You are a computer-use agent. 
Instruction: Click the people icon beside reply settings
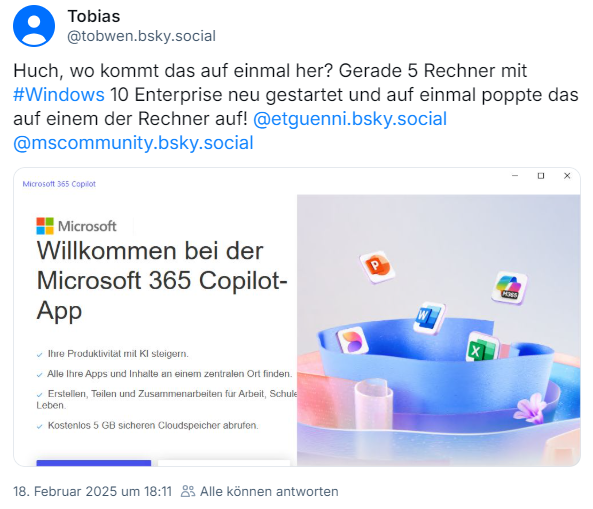pos(188,491)
